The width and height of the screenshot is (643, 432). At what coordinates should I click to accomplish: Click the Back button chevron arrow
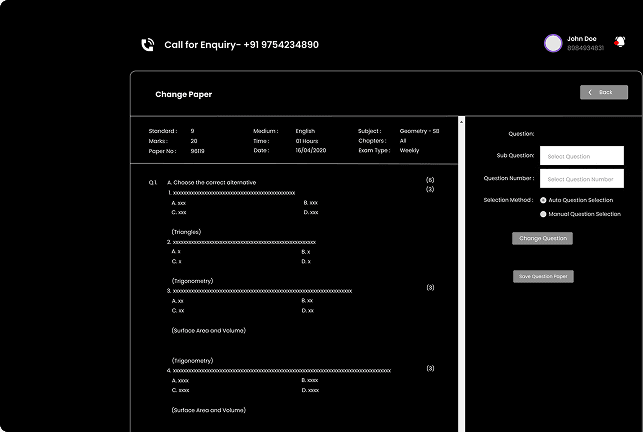[x=590, y=92]
